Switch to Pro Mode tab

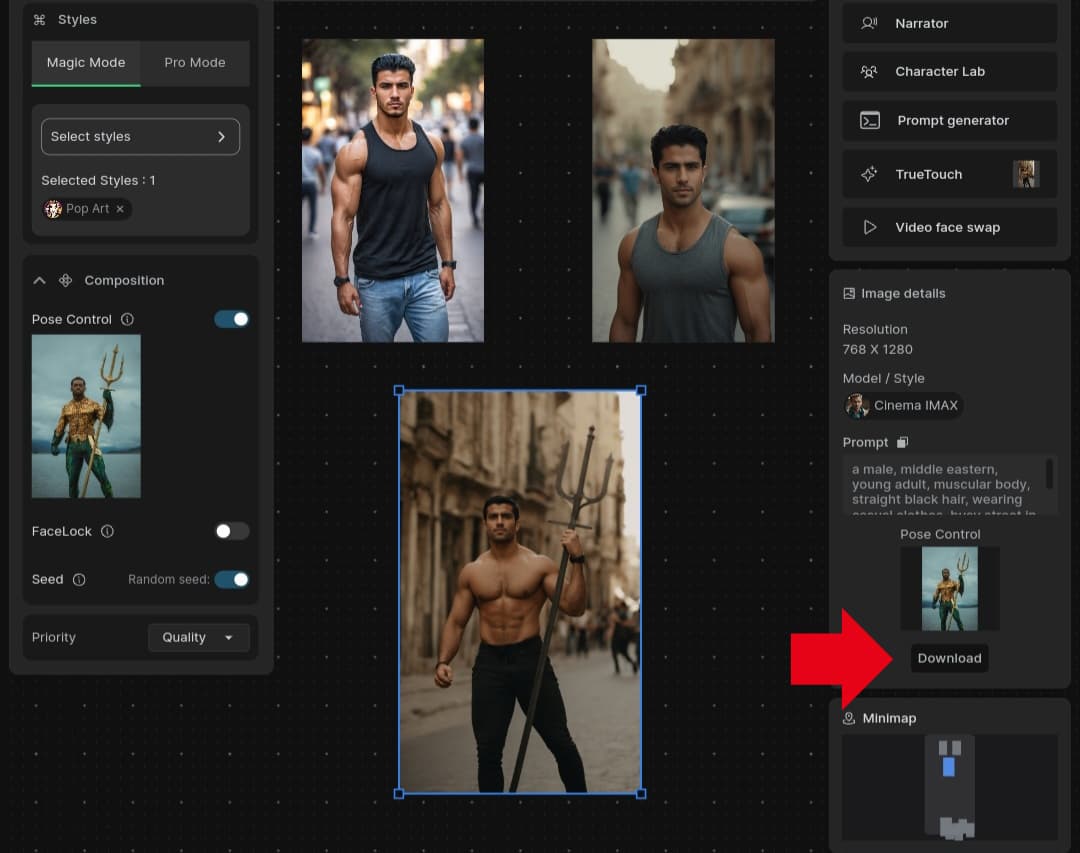coord(195,63)
